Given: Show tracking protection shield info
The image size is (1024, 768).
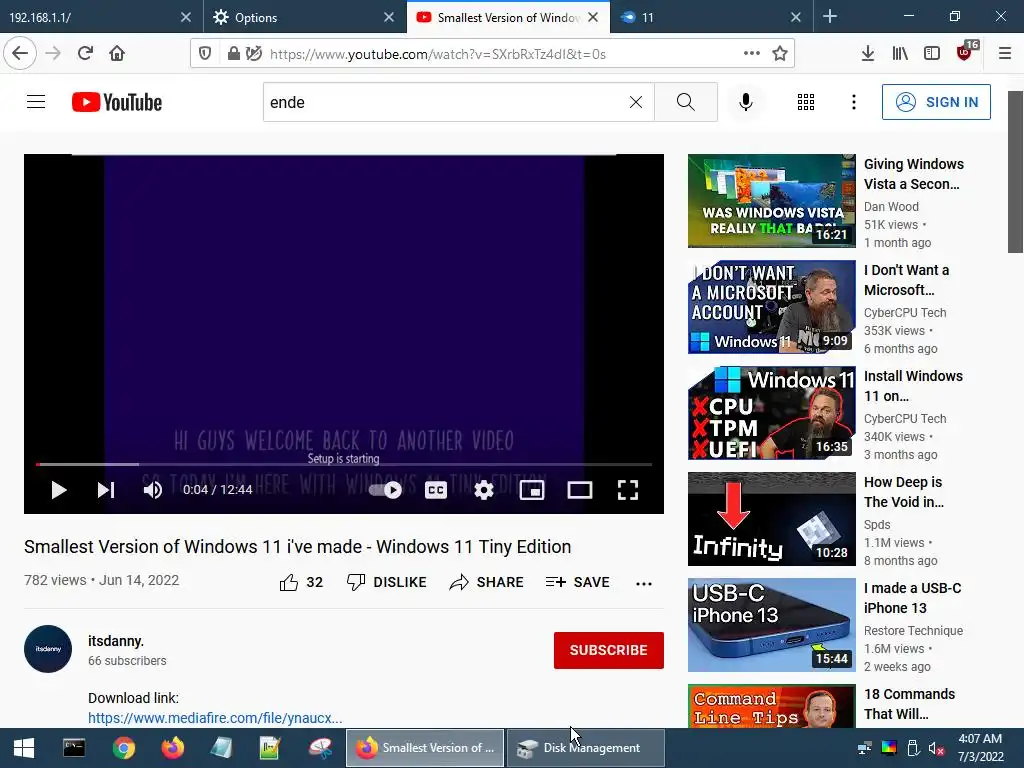Looking at the screenshot, I should click(x=205, y=54).
